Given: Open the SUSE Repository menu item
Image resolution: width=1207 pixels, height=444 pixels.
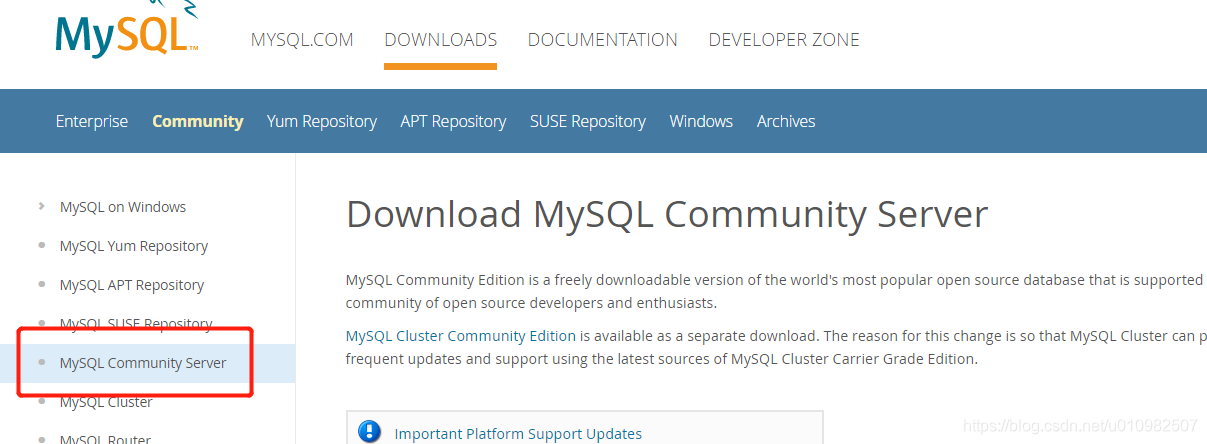Looking at the screenshot, I should coord(588,121).
